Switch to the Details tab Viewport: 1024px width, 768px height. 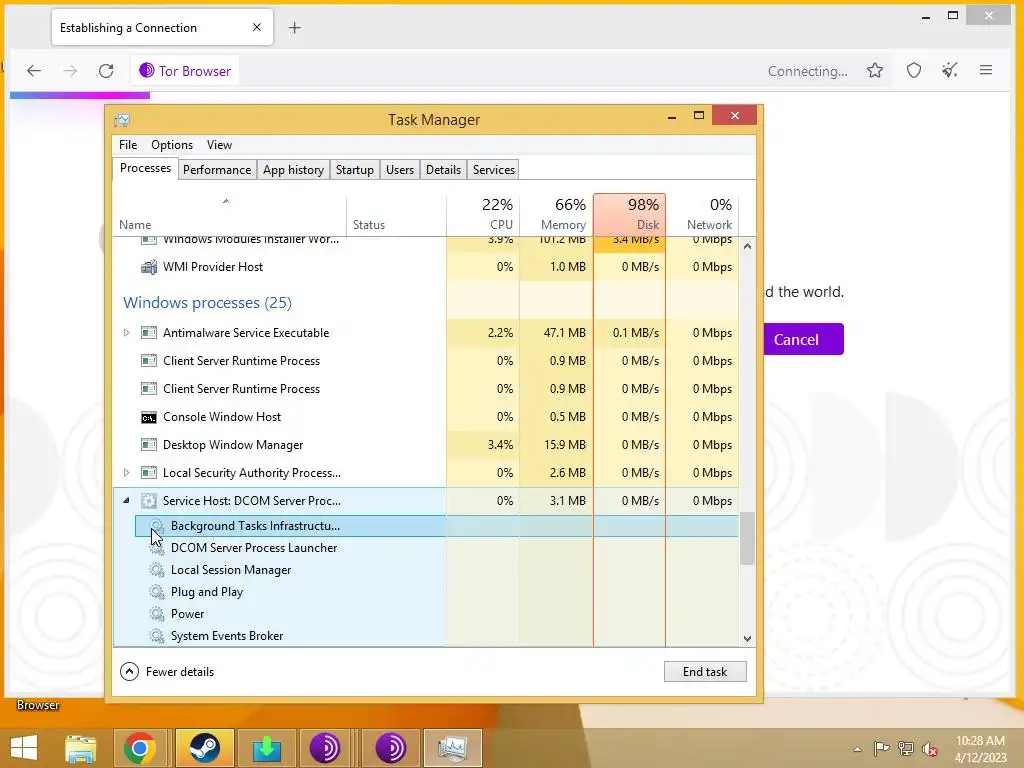click(443, 170)
